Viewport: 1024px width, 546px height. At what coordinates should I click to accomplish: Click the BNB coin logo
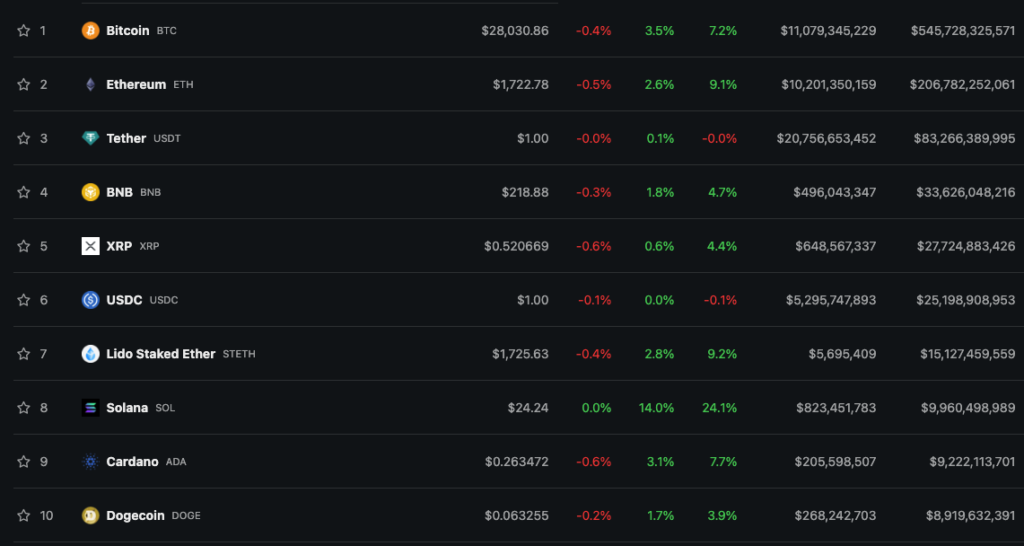(x=90, y=192)
